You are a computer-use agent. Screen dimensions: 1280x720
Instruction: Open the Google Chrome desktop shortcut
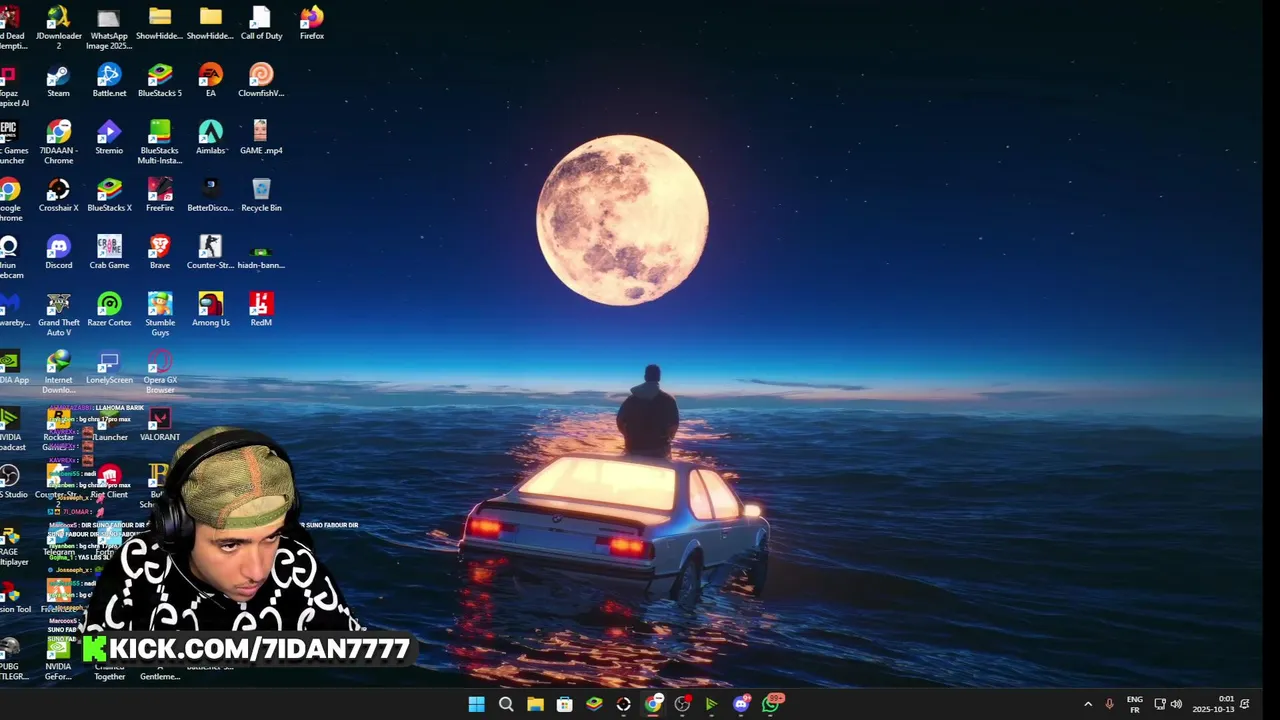(9, 199)
